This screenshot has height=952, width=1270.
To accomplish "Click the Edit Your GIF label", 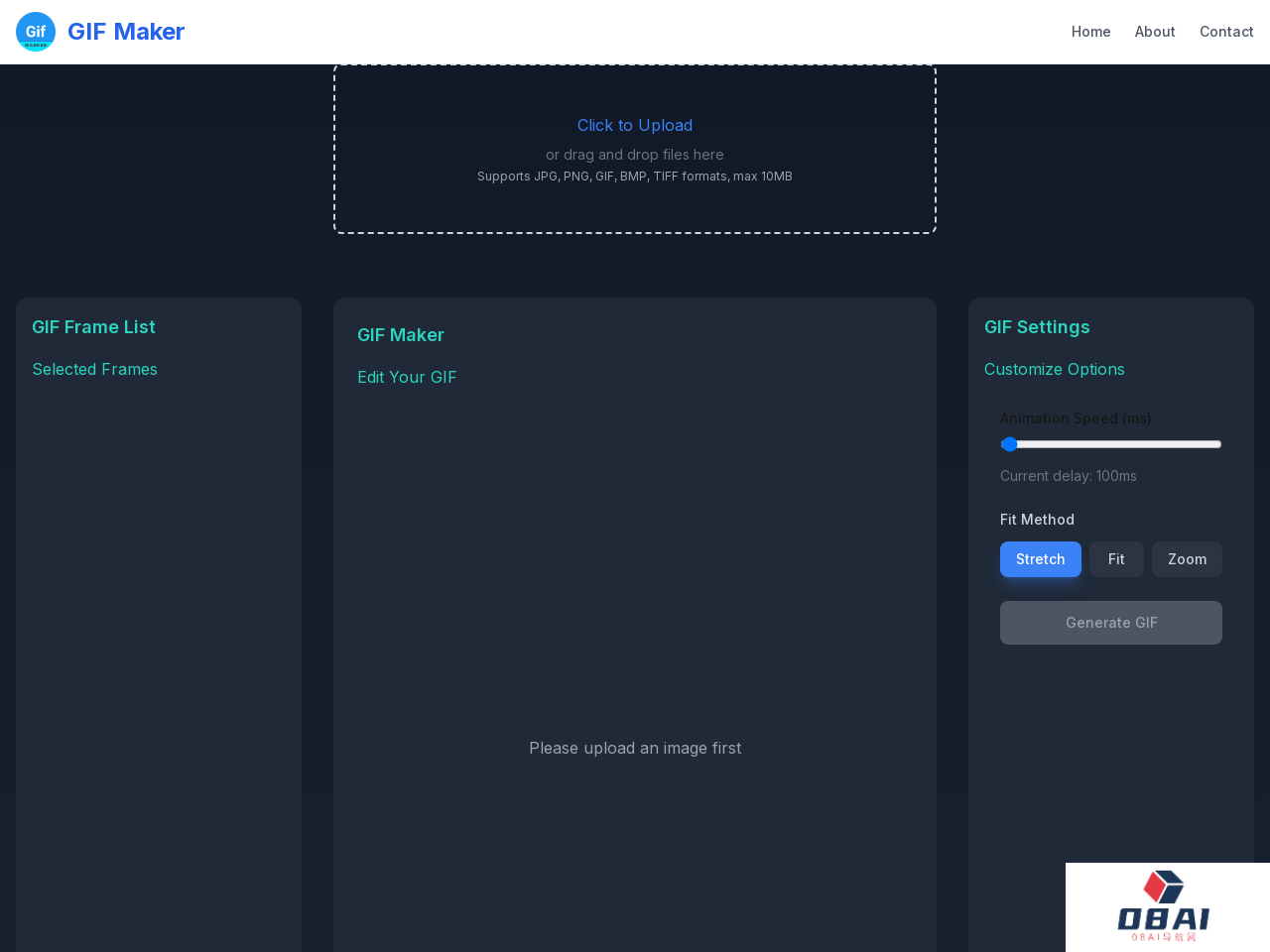I will [407, 376].
